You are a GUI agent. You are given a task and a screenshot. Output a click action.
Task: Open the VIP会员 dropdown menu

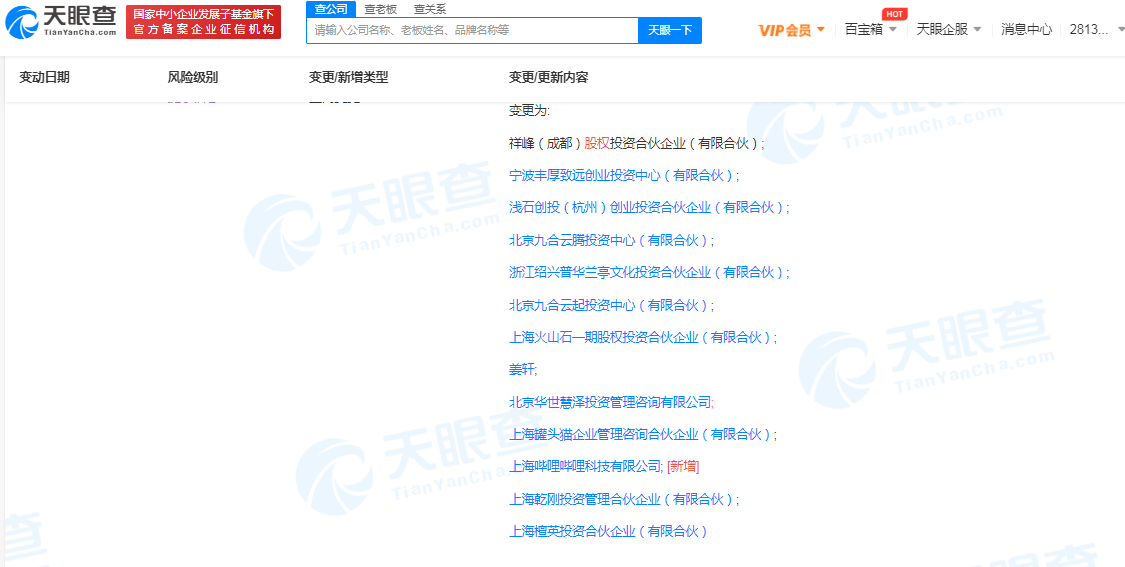pyautogui.click(x=792, y=30)
